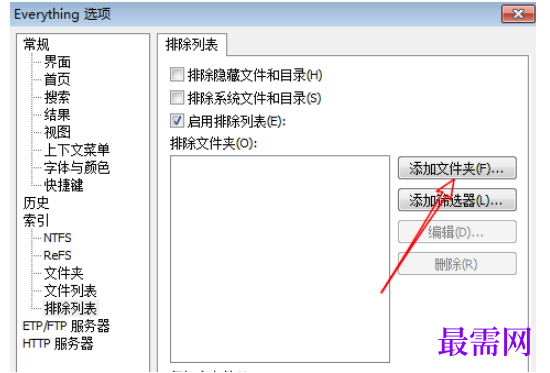
Task: Open the 快捷键 settings page
Action: click(x=63, y=185)
